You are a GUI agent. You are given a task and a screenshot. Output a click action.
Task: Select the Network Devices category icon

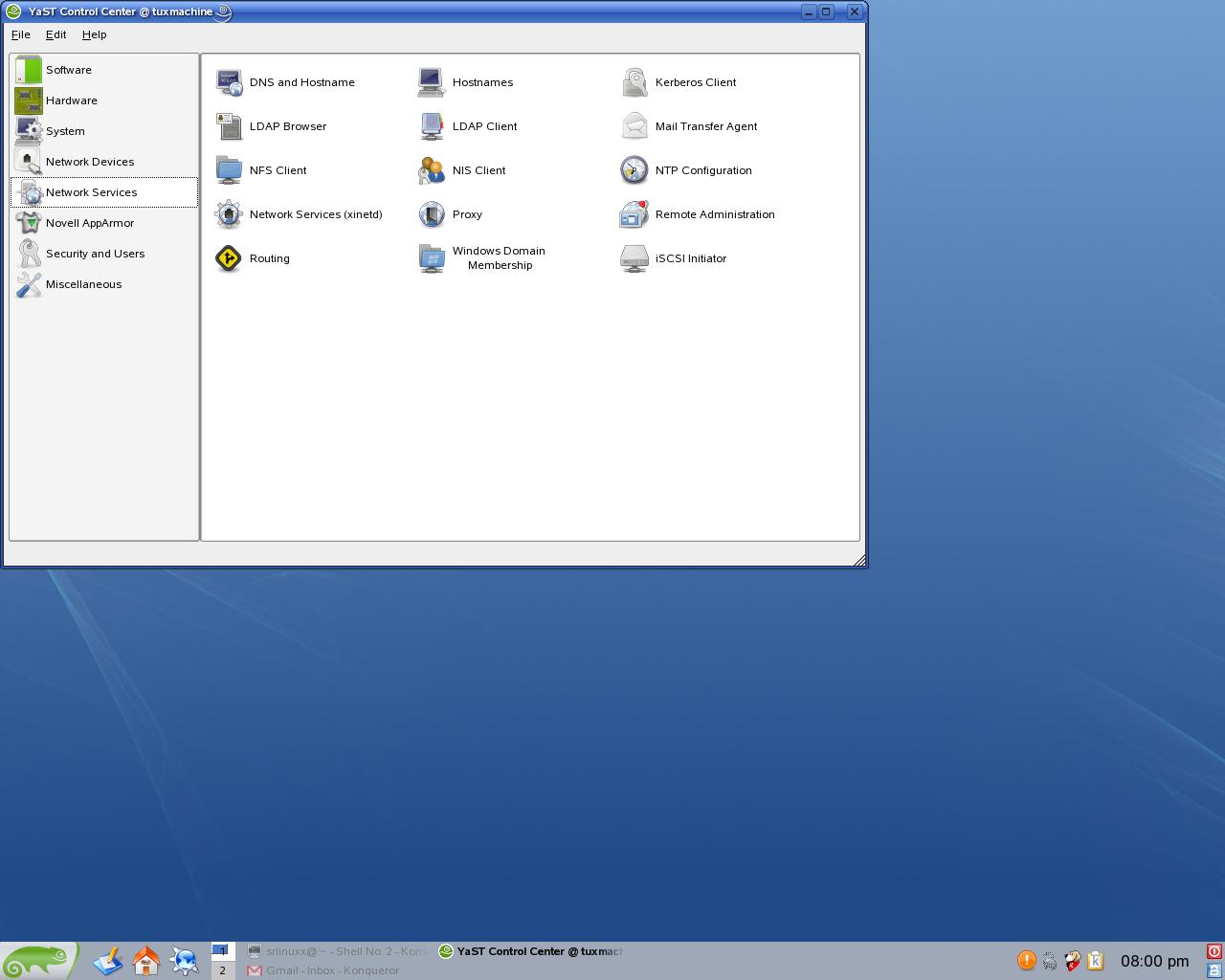click(29, 162)
